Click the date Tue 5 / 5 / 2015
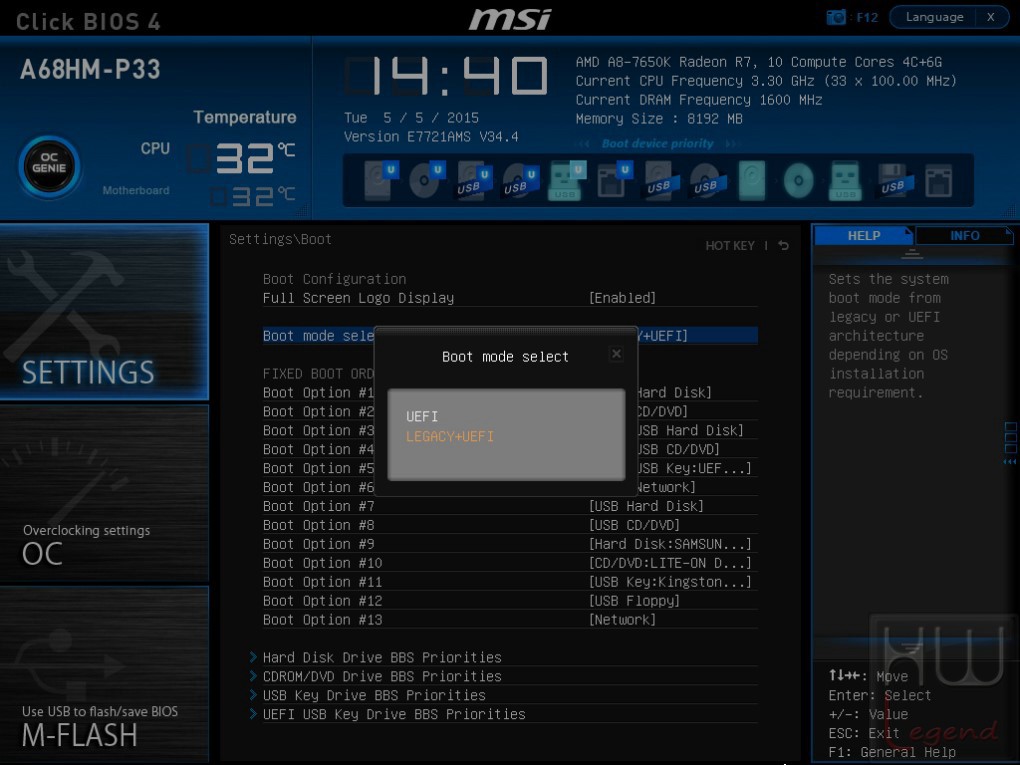Screen dimensions: 1020x765 tap(411, 118)
